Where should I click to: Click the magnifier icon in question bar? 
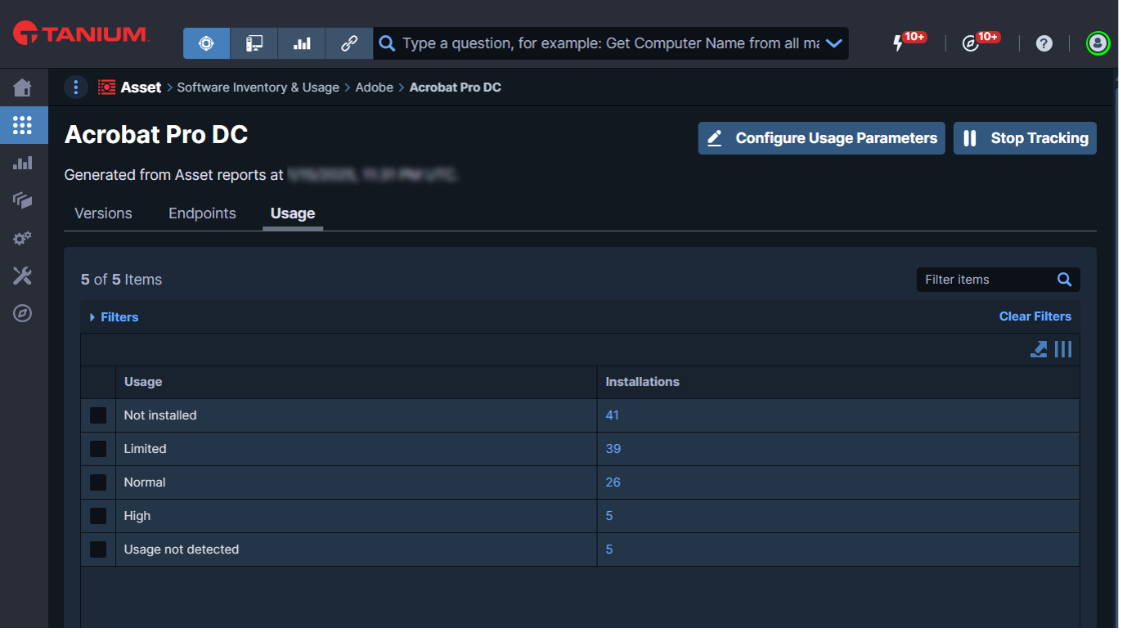click(387, 44)
